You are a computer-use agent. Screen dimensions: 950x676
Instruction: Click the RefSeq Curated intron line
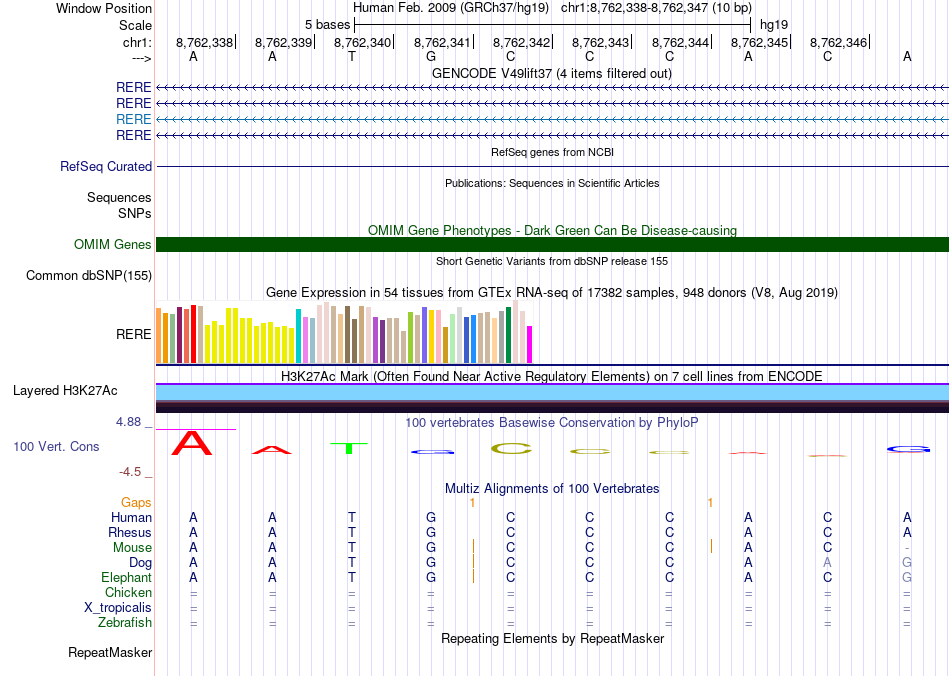(x=553, y=166)
